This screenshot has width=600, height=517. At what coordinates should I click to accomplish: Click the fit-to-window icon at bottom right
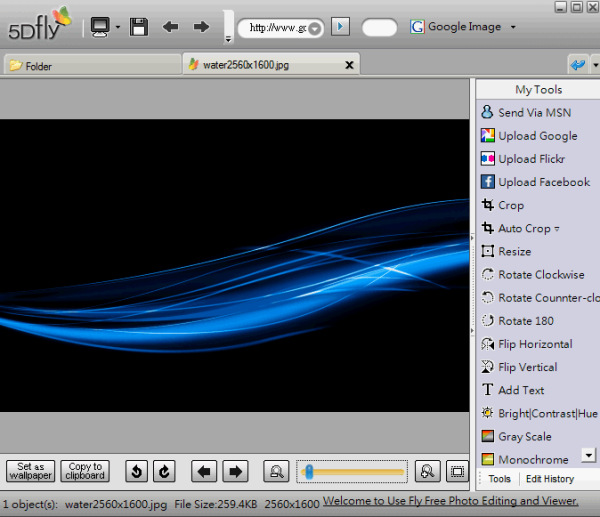pyautogui.click(x=457, y=471)
